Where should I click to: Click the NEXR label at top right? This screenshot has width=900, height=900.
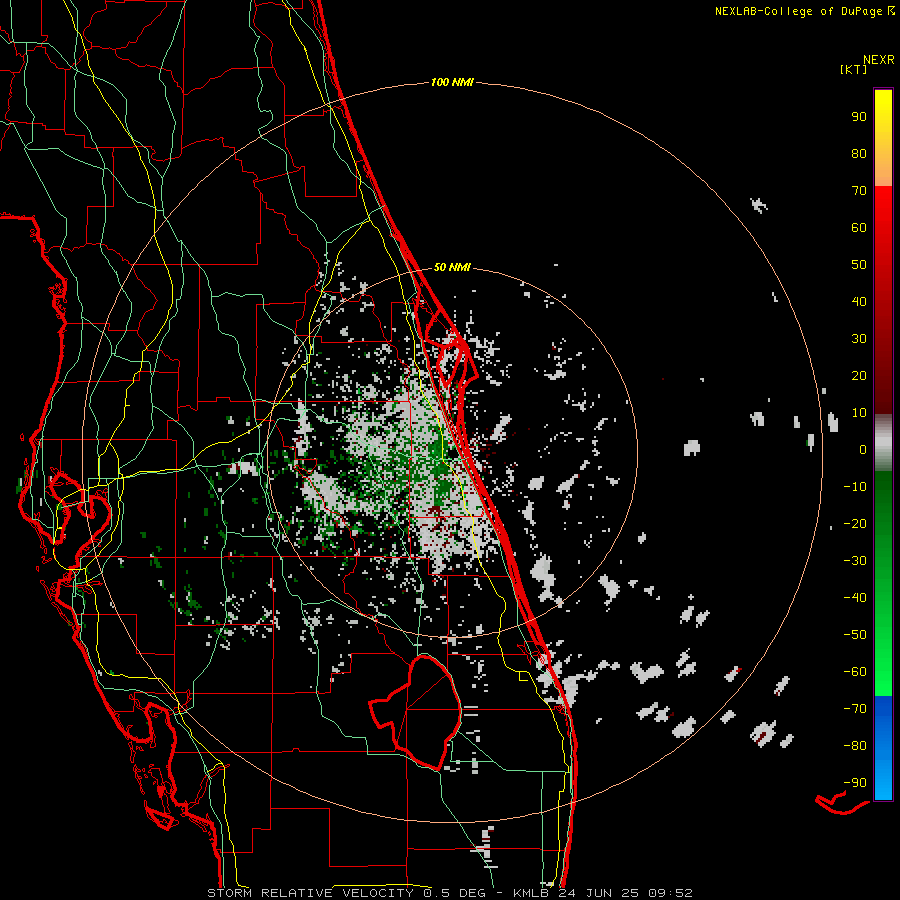click(x=879, y=60)
